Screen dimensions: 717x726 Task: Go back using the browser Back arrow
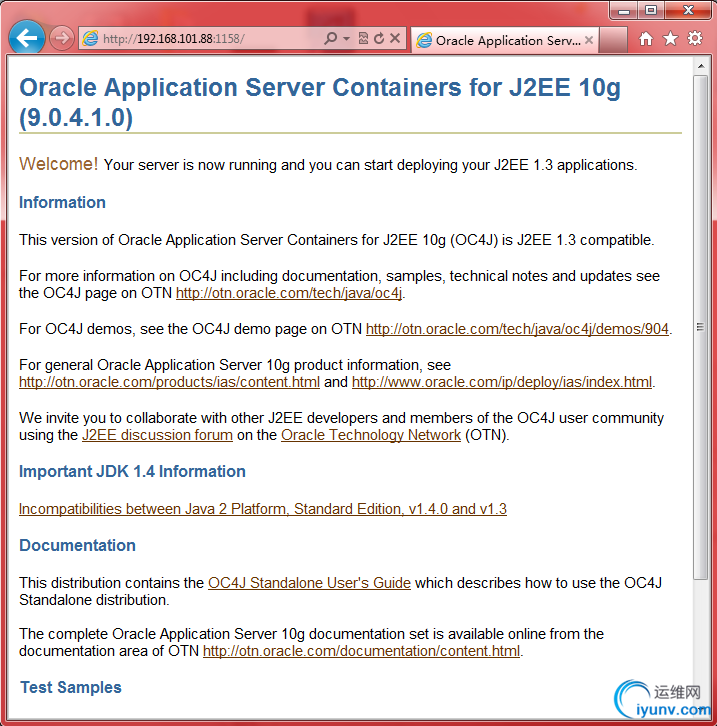[26, 38]
